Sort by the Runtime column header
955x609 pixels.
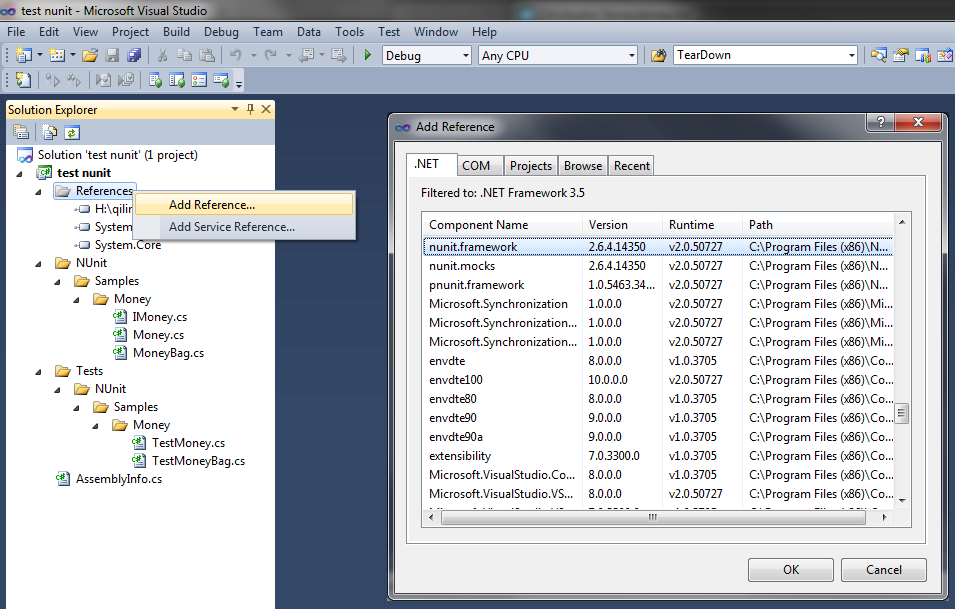click(x=702, y=225)
